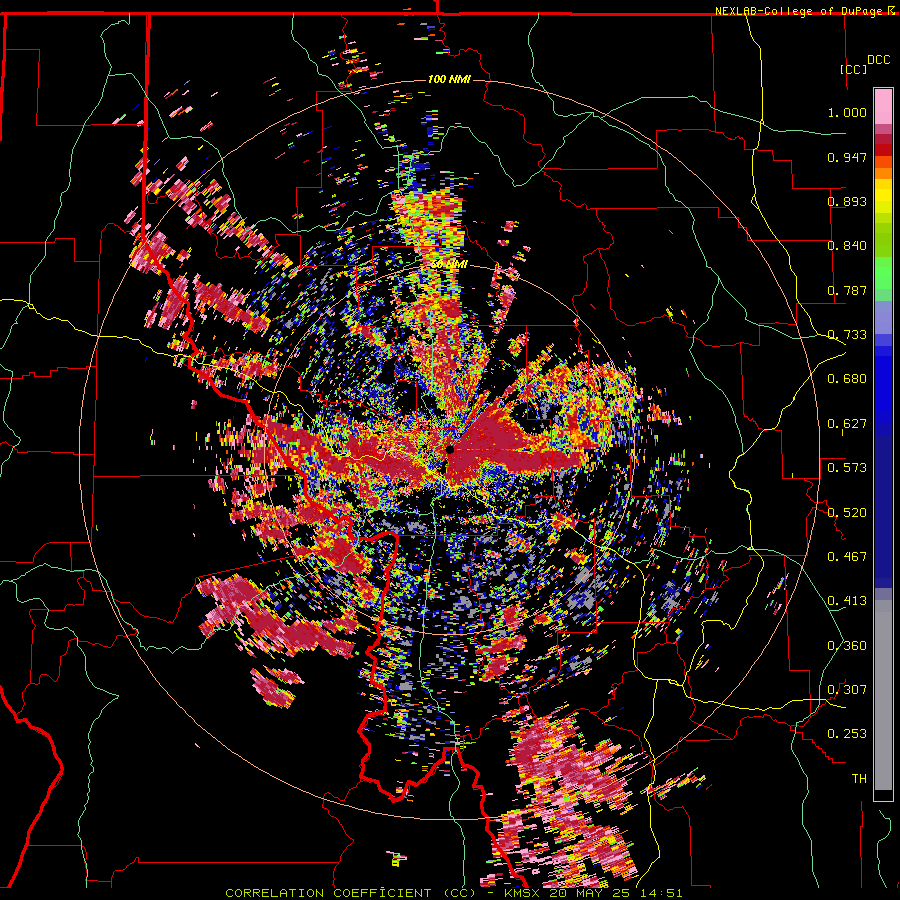Select the 0.253 scale value
The height and width of the screenshot is (900, 900).
point(847,734)
